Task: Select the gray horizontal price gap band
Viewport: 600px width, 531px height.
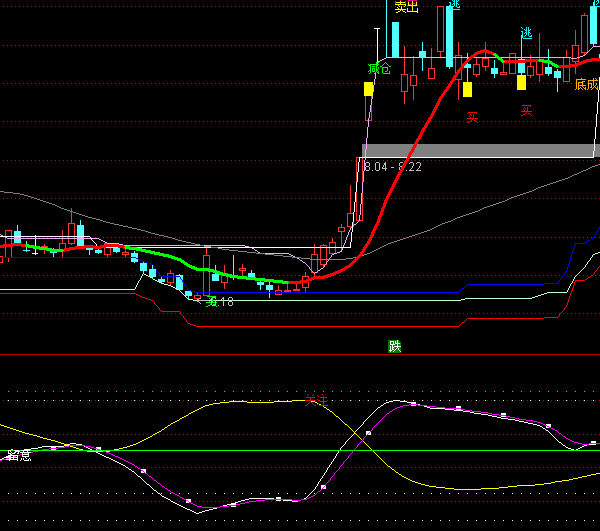Action: (x=478, y=150)
